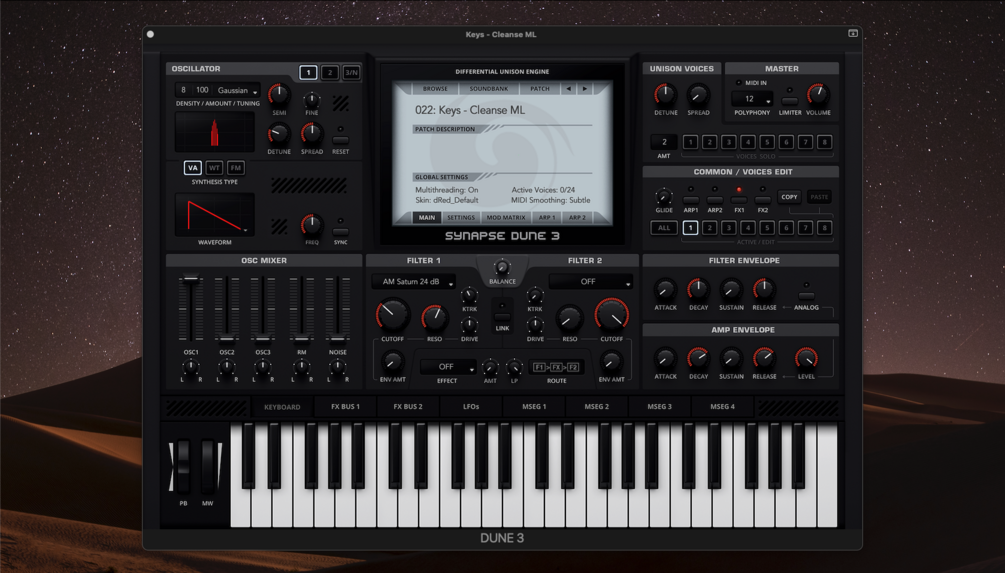1005x573 pixels.
Task: Open Filter 1 type AM Saturn 24 dB dropdown
Action: pyautogui.click(x=414, y=281)
